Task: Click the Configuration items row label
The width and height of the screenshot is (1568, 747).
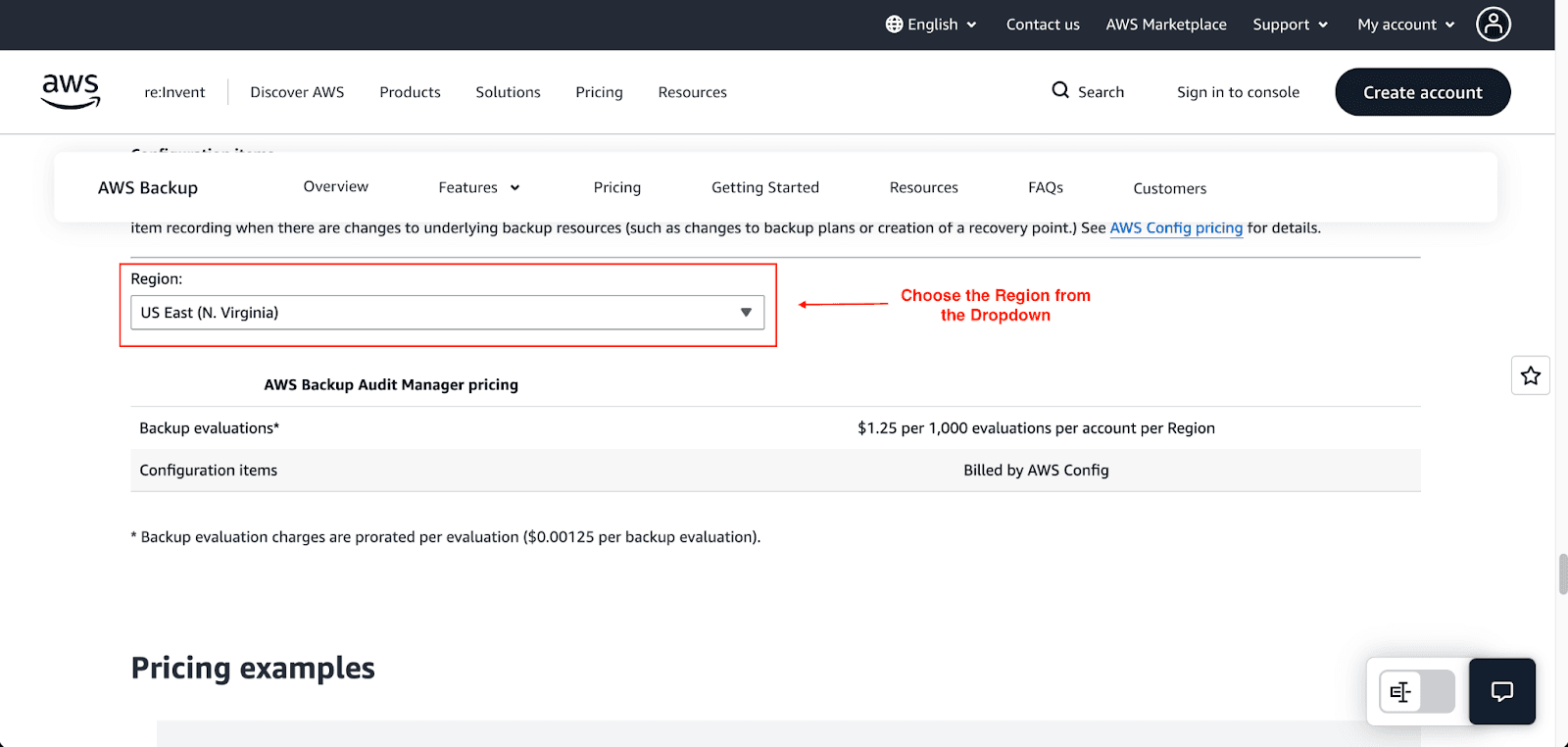Action: pos(209,471)
